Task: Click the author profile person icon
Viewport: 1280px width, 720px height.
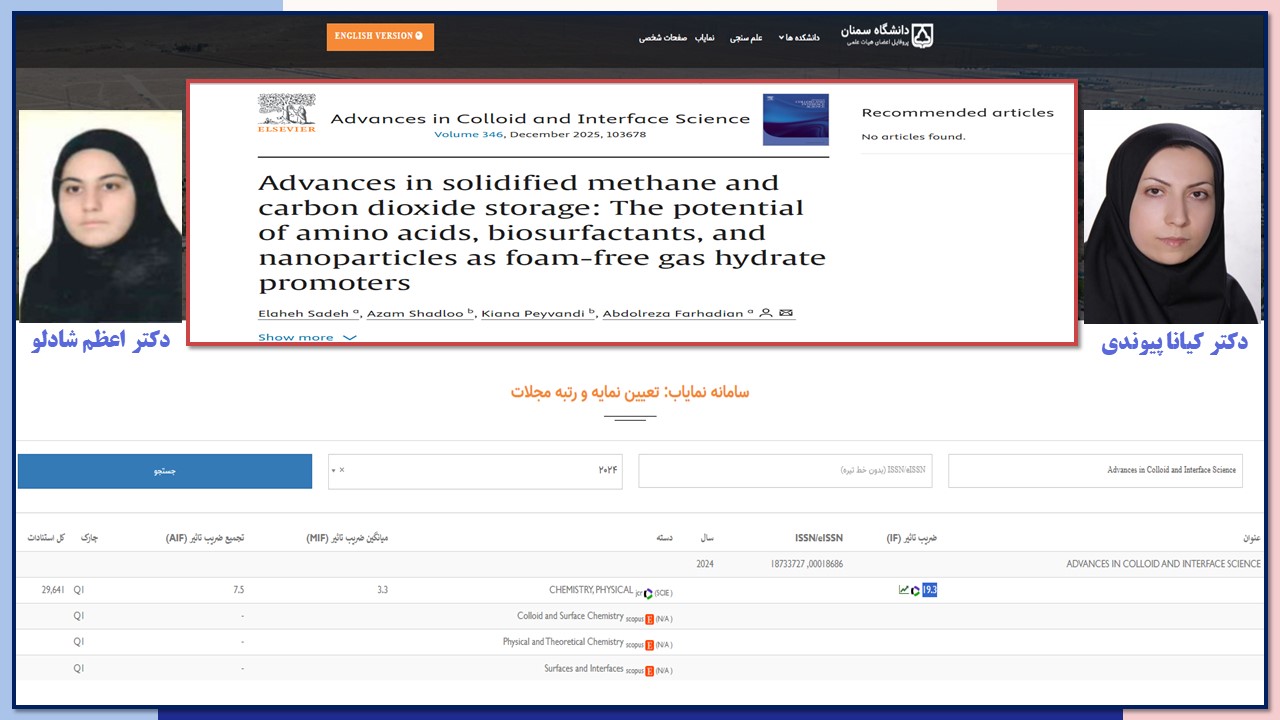Action: click(766, 314)
